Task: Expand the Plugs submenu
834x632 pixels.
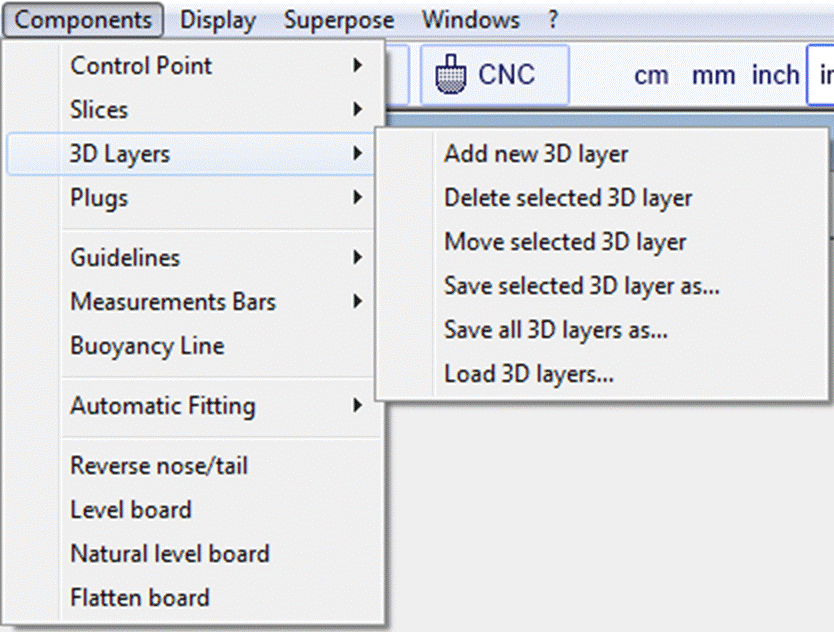Action: coord(99,198)
